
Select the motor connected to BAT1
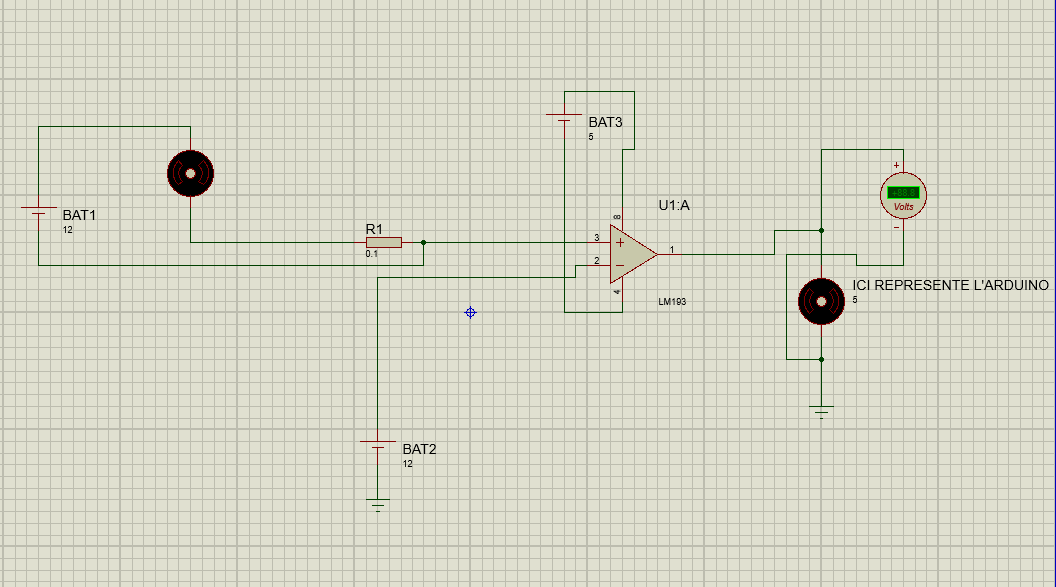tap(191, 174)
